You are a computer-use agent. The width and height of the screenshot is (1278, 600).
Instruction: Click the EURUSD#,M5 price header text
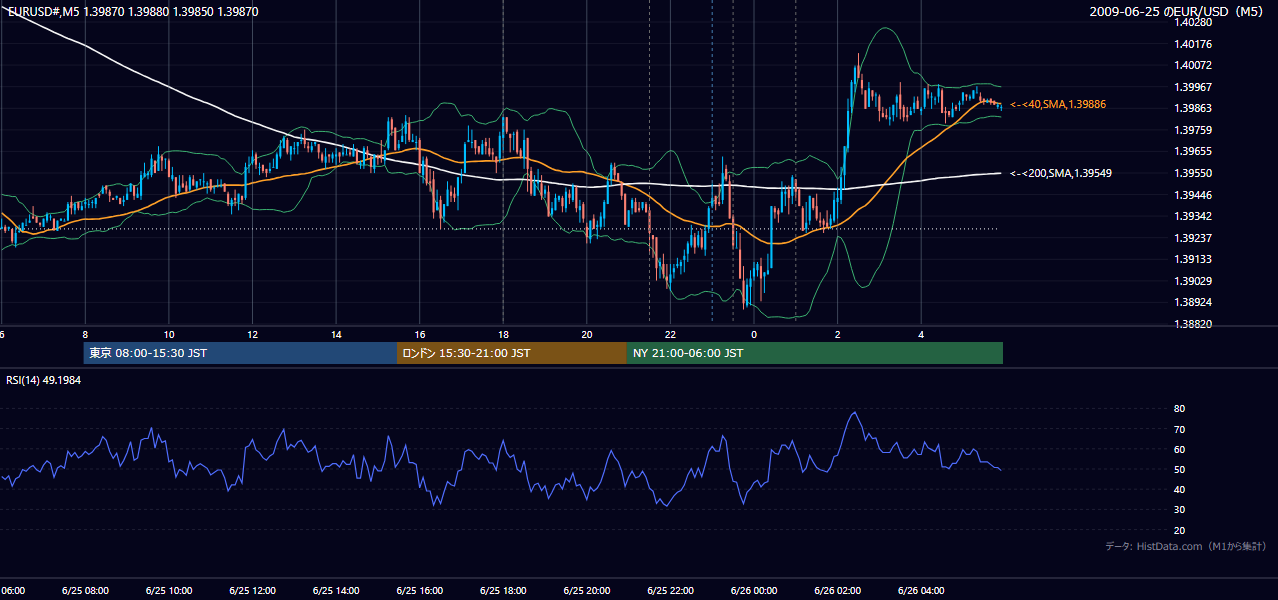click(132, 11)
